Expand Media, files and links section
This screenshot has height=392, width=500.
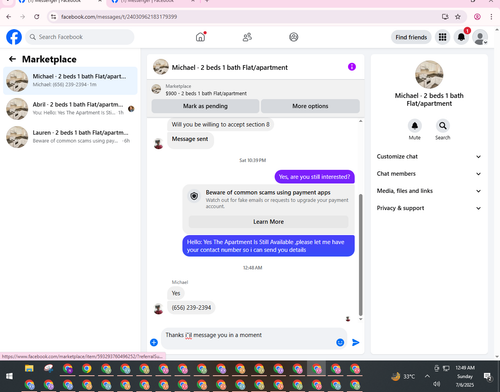tap(429, 191)
